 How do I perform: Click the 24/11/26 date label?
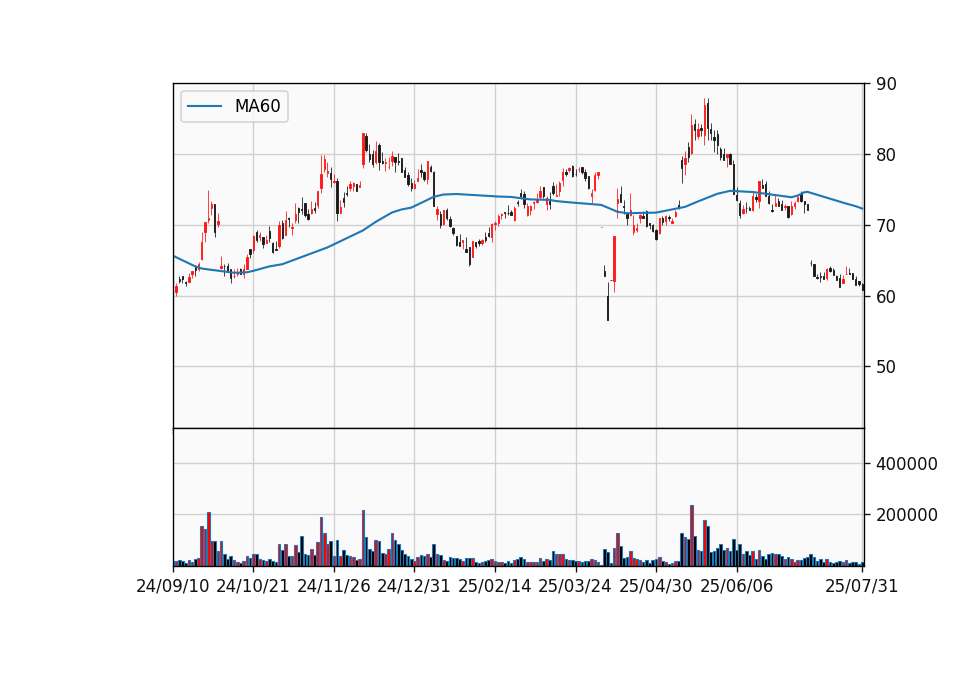click(334, 586)
